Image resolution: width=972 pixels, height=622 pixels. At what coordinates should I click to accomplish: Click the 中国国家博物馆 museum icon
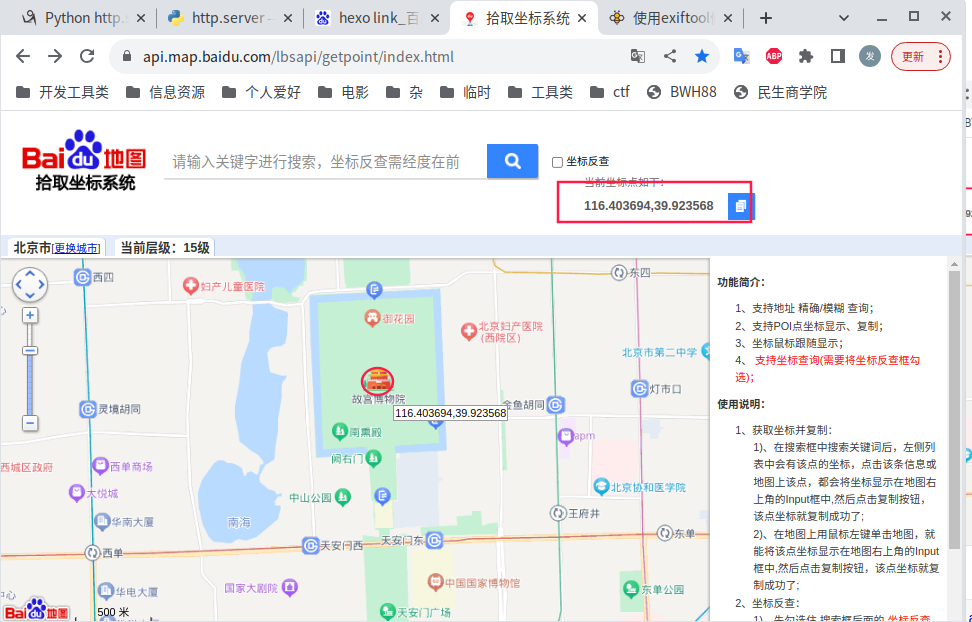point(435,582)
